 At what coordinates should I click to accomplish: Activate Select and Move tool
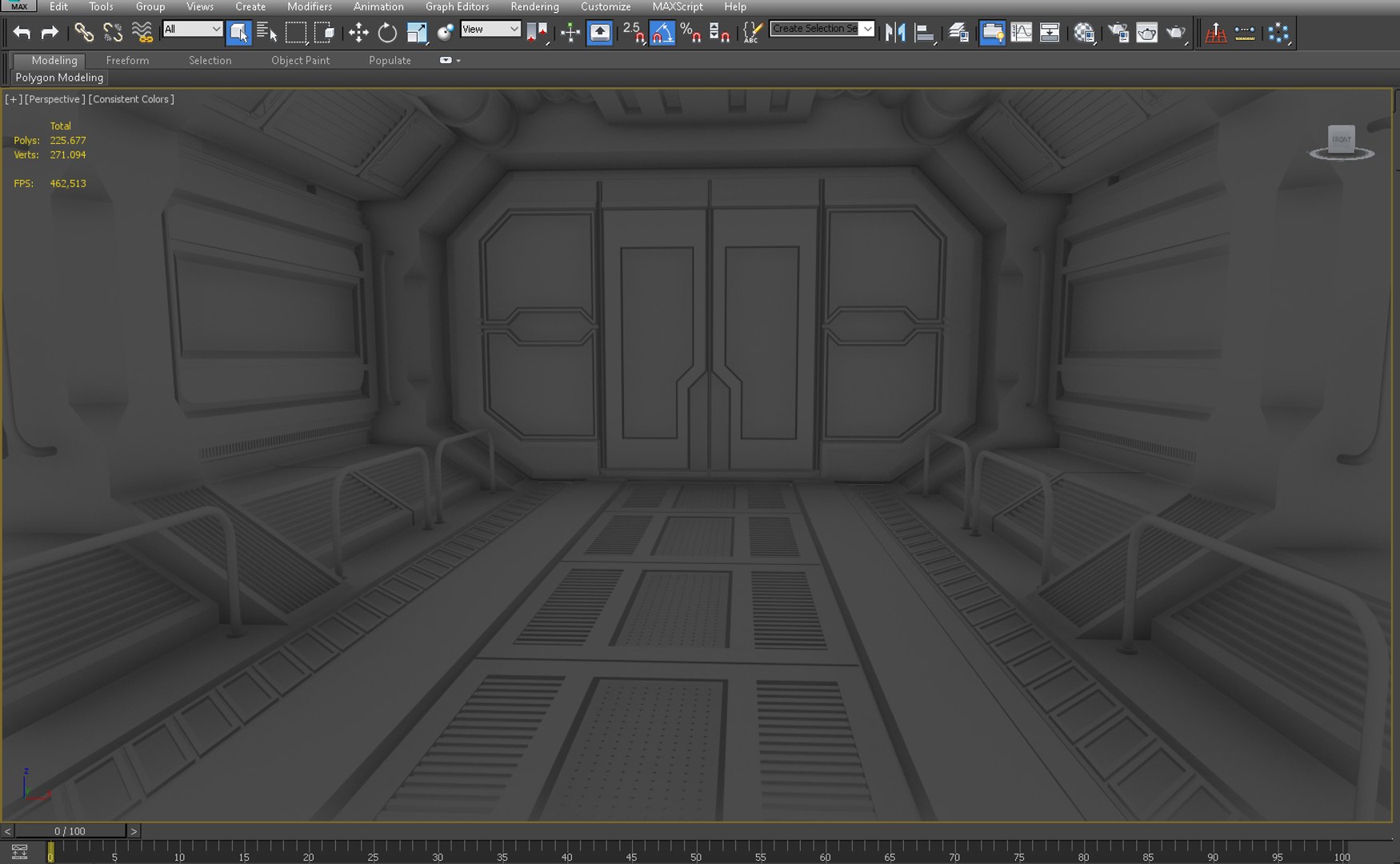[358, 33]
